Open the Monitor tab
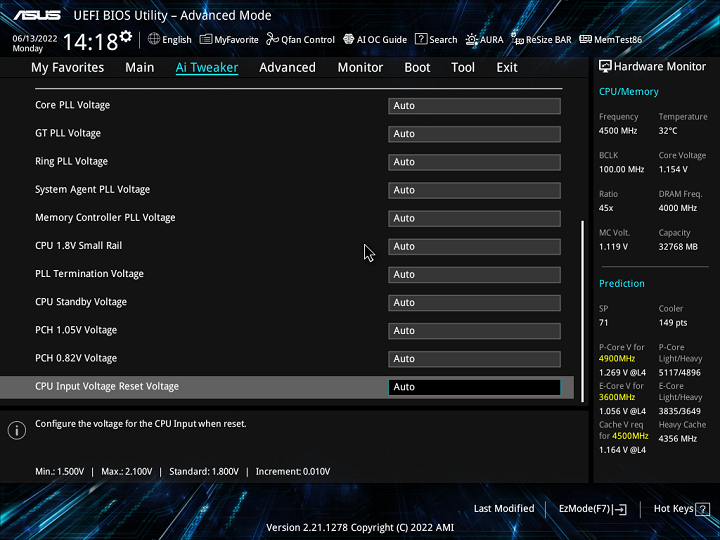 pyautogui.click(x=360, y=68)
